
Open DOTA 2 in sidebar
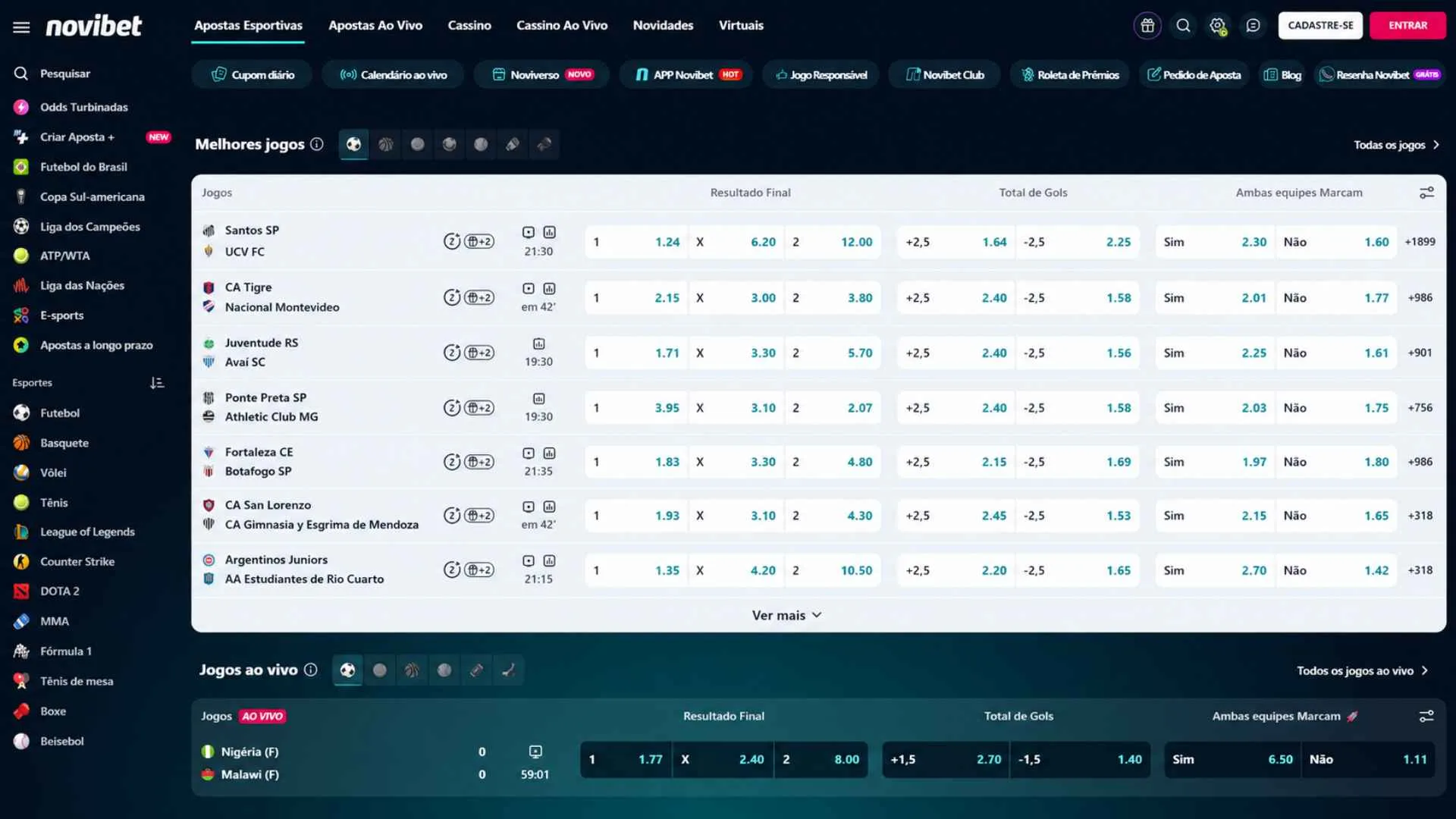(59, 591)
